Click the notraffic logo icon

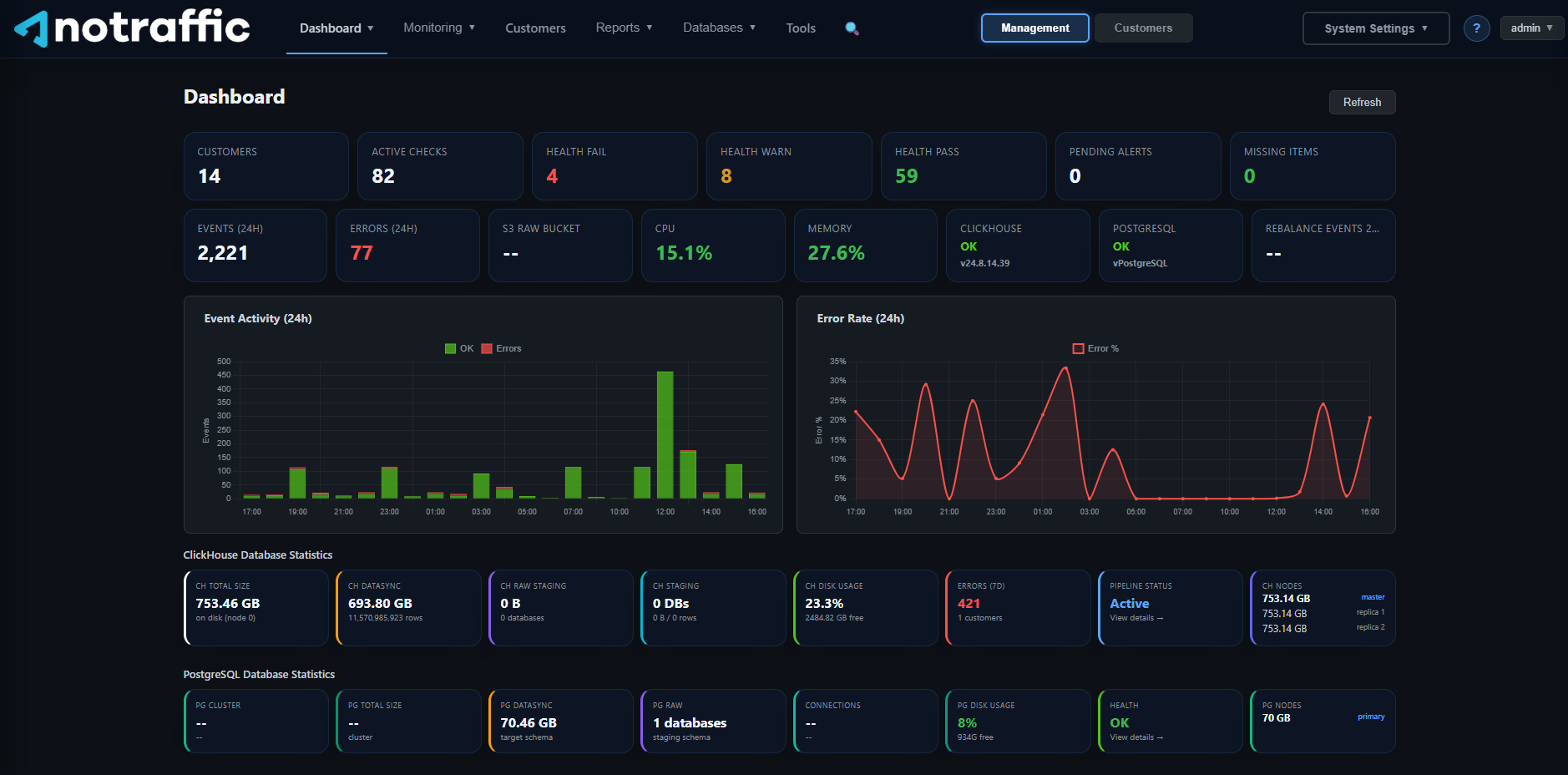(32, 28)
